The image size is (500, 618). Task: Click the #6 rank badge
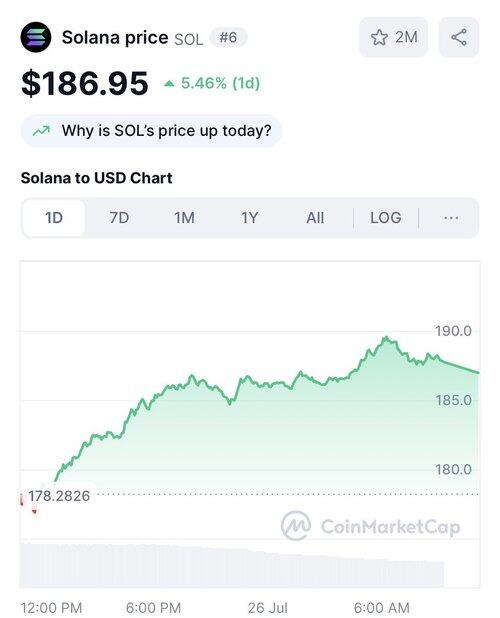(228, 38)
